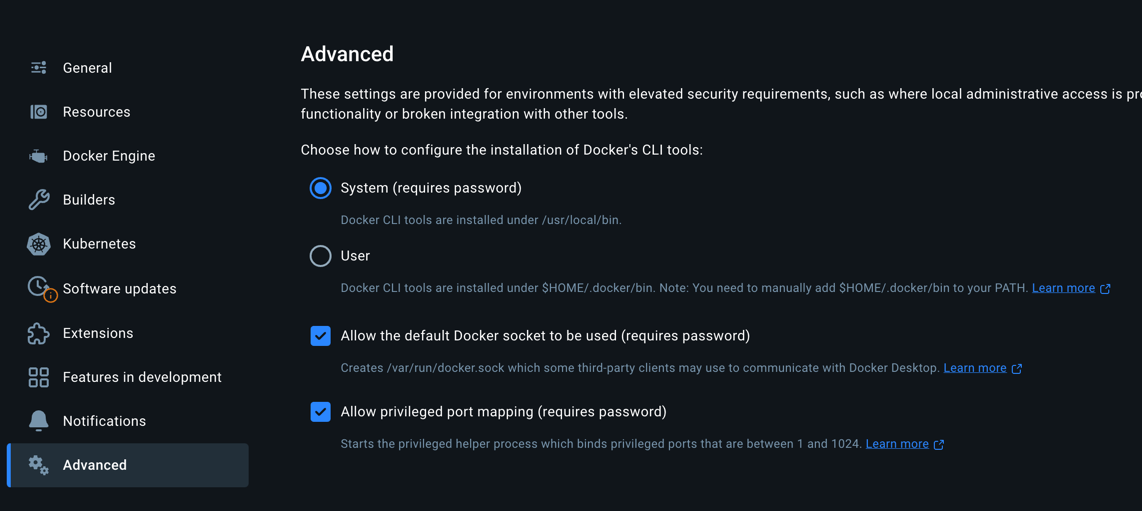Open Learn more link for docker.sock

(982, 368)
